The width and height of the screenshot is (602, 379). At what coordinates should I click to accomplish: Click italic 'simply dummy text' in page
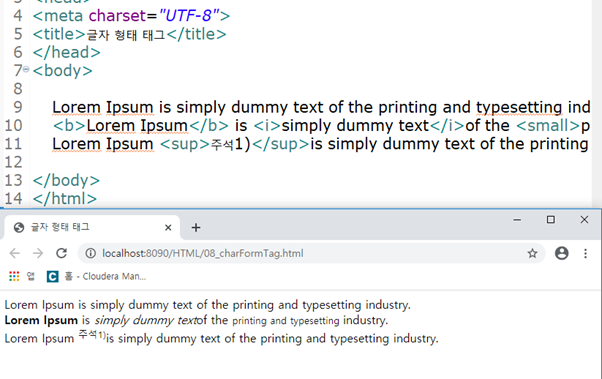pyautogui.click(x=145, y=321)
